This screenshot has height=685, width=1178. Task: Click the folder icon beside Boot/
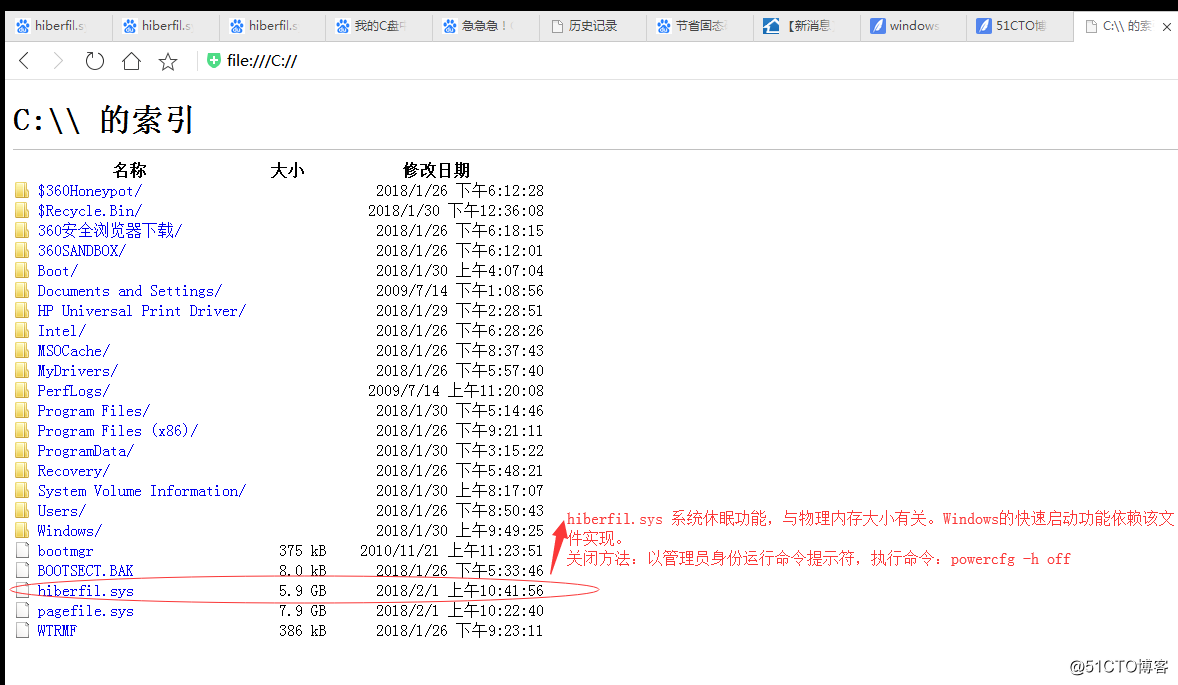[x=23, y=270]
